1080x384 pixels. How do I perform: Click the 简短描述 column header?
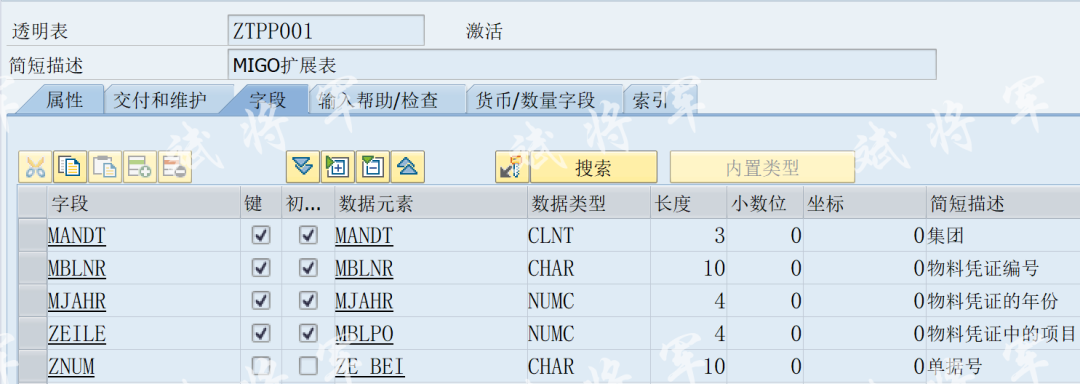coord(1004,203)
